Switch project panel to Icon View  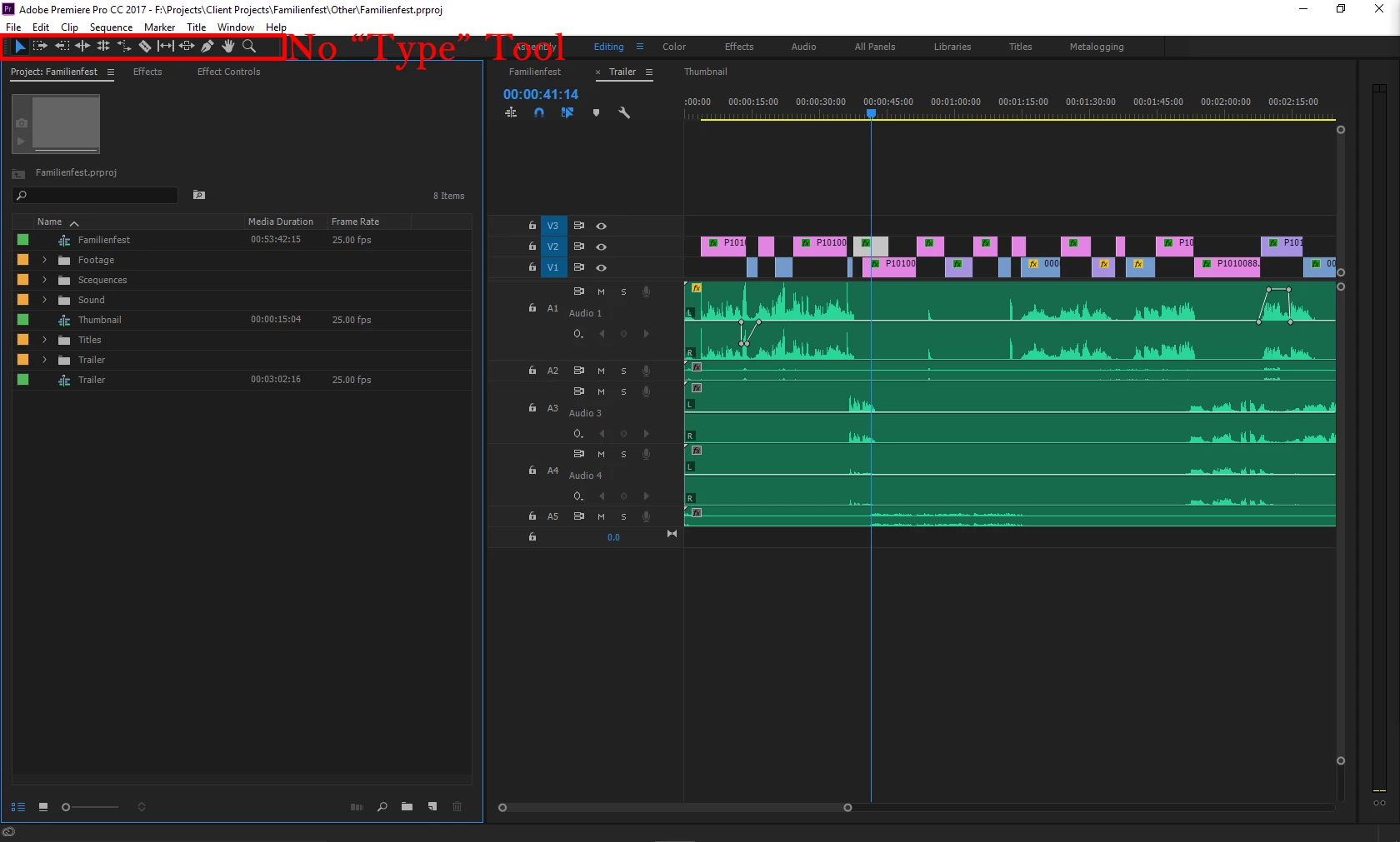pos(43,807)
